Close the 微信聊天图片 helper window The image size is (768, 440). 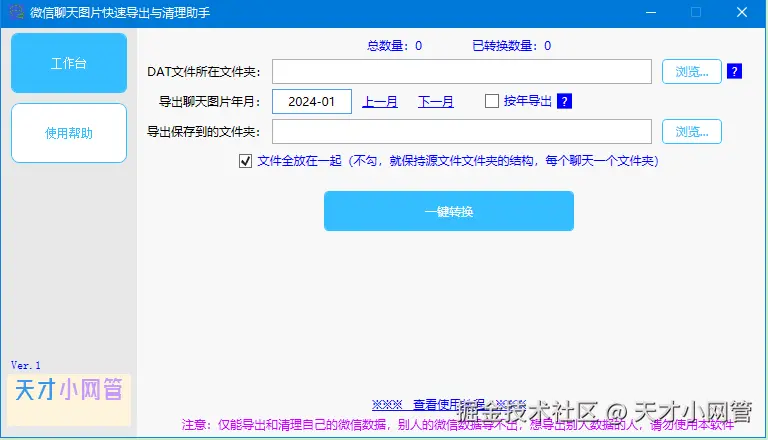point(742,12)
